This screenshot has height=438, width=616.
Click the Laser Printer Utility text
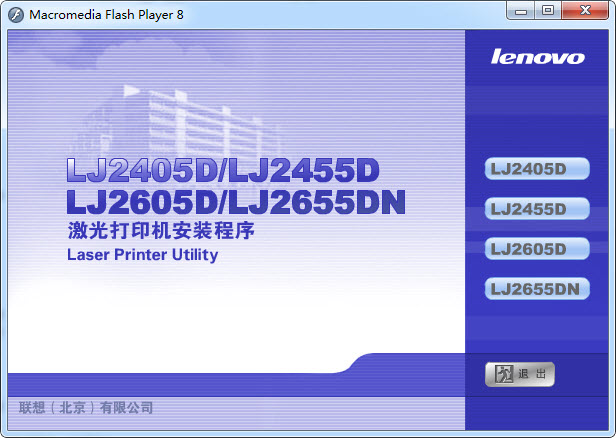tap(142, 254)
